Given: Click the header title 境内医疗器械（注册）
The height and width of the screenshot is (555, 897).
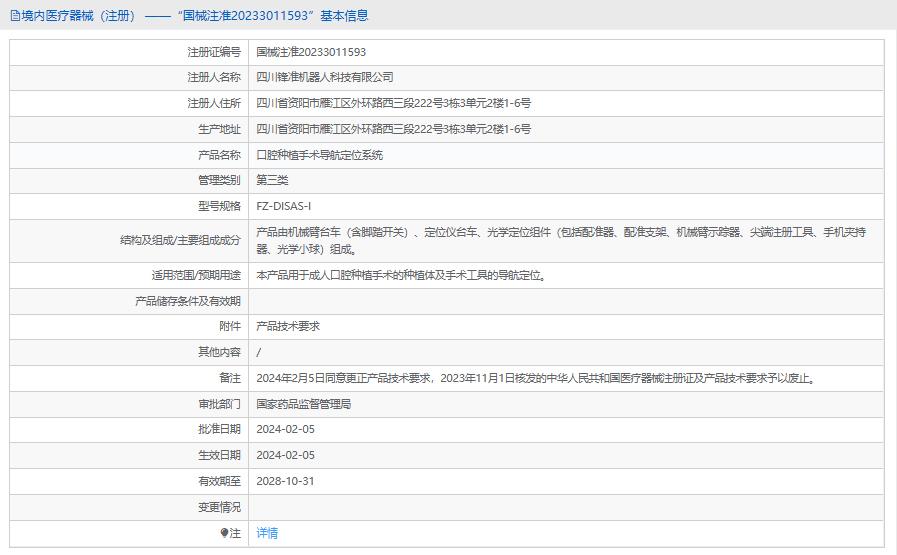Looking at the screenshot, I should pos(79,15).
